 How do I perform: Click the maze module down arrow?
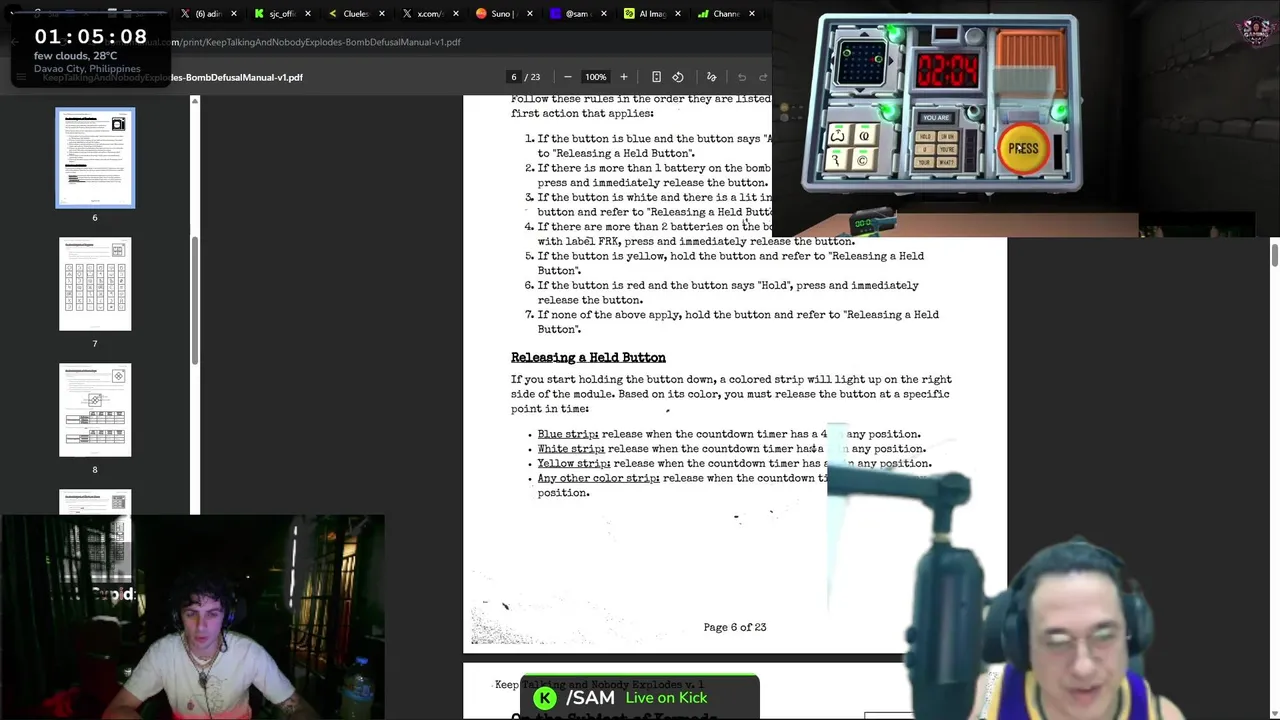860,90
